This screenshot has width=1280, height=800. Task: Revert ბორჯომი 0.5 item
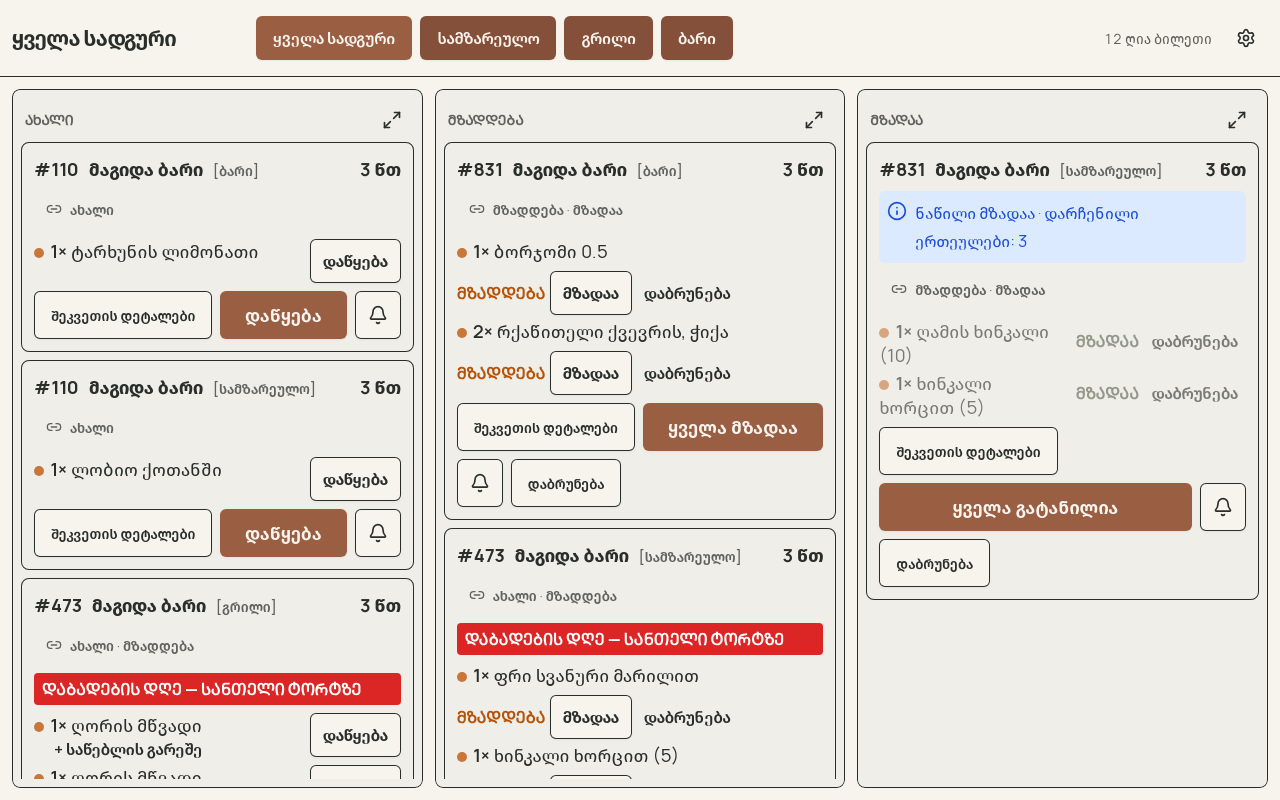tap(687, 294)
